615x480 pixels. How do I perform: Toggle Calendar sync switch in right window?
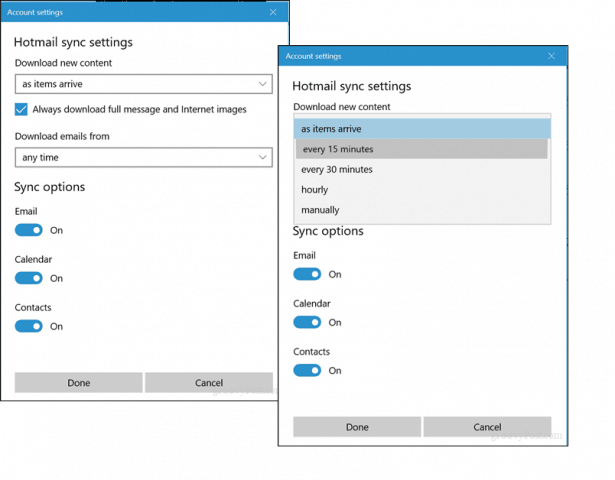(307, 322)
